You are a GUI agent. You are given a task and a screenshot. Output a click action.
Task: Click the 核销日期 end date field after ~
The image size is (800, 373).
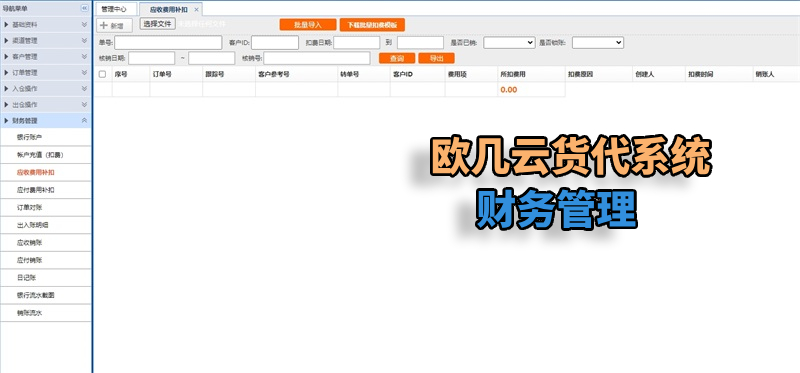coord(211,58)
